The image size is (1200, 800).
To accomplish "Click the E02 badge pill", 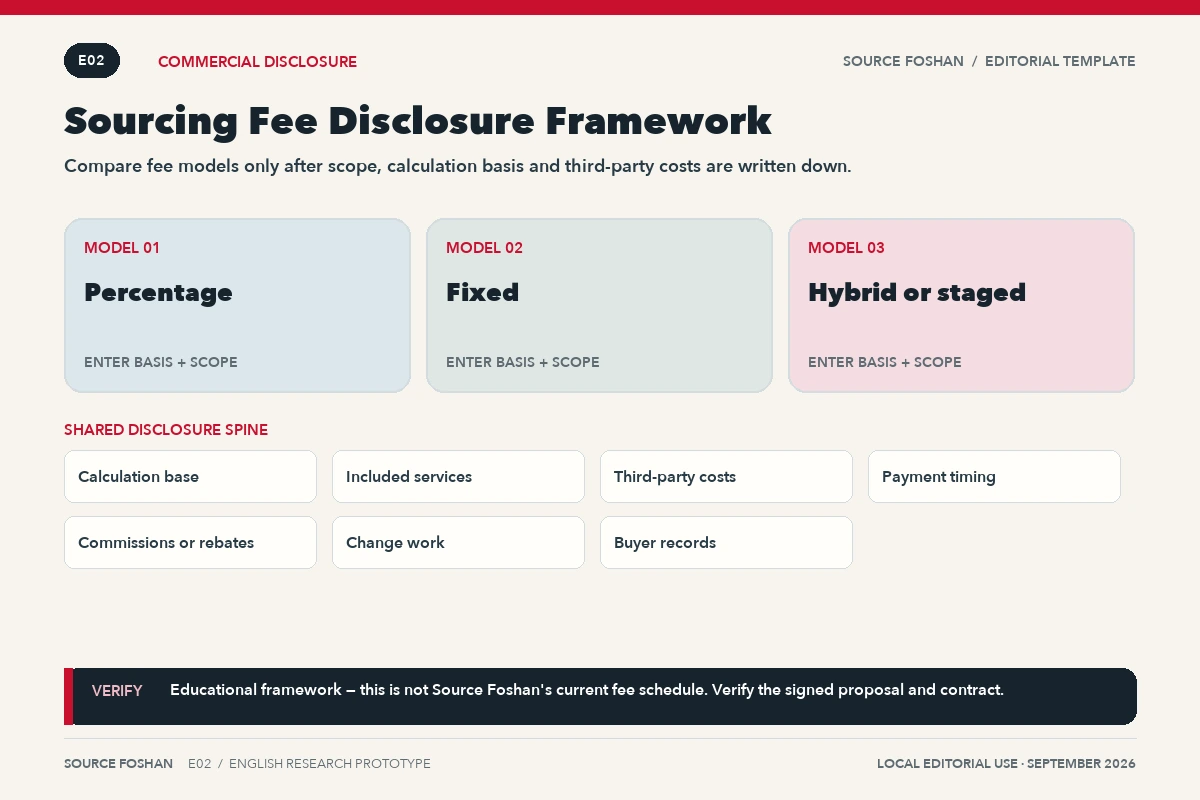I will pos(92,61).
